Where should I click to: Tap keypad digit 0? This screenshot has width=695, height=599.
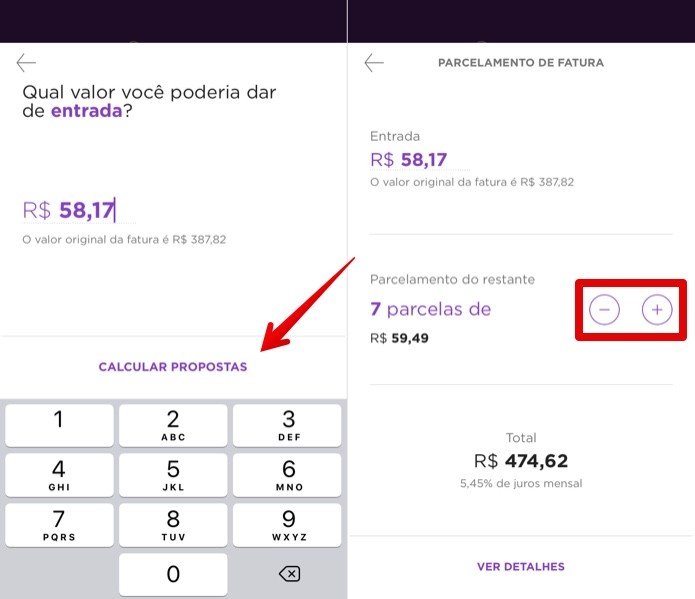[x=173, y=574]
